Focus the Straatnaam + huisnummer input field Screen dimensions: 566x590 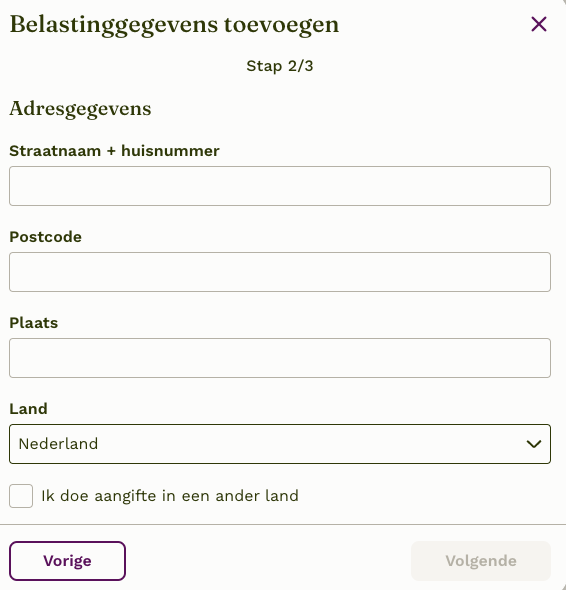click(280, 186)
